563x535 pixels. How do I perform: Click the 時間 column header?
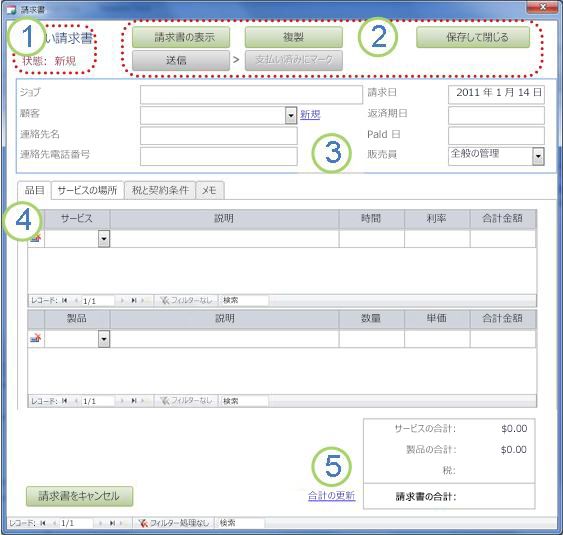[372, 219]
